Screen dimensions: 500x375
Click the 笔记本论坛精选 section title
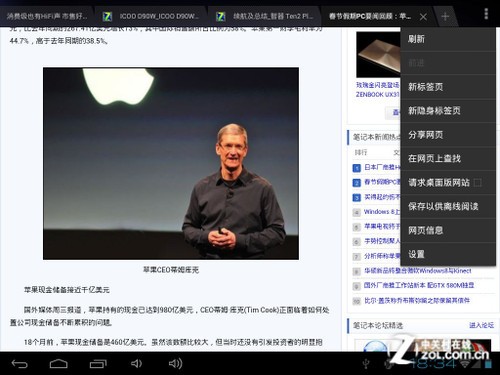[x=378, y=325]
